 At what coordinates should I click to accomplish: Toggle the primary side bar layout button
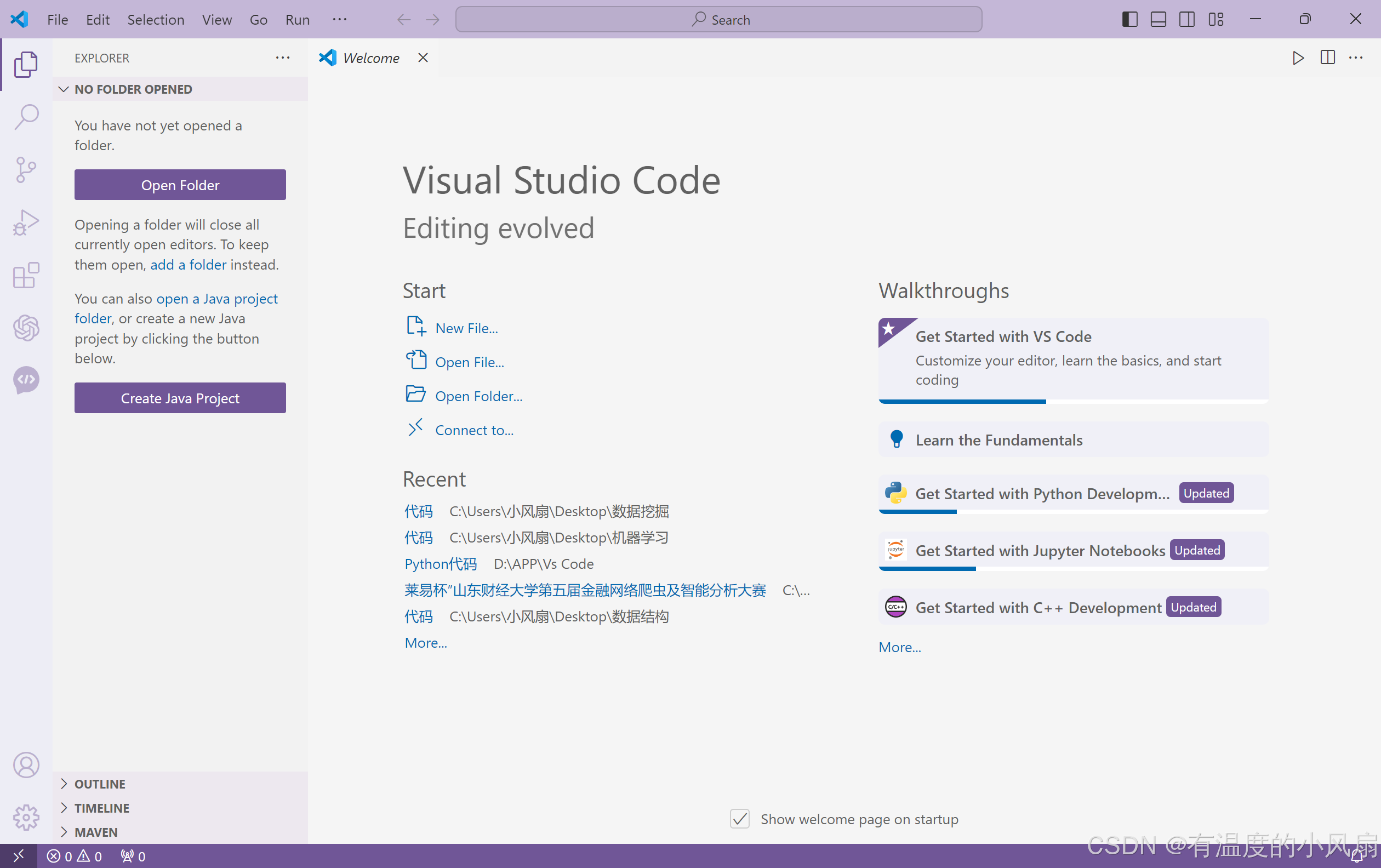(1129, 20)
